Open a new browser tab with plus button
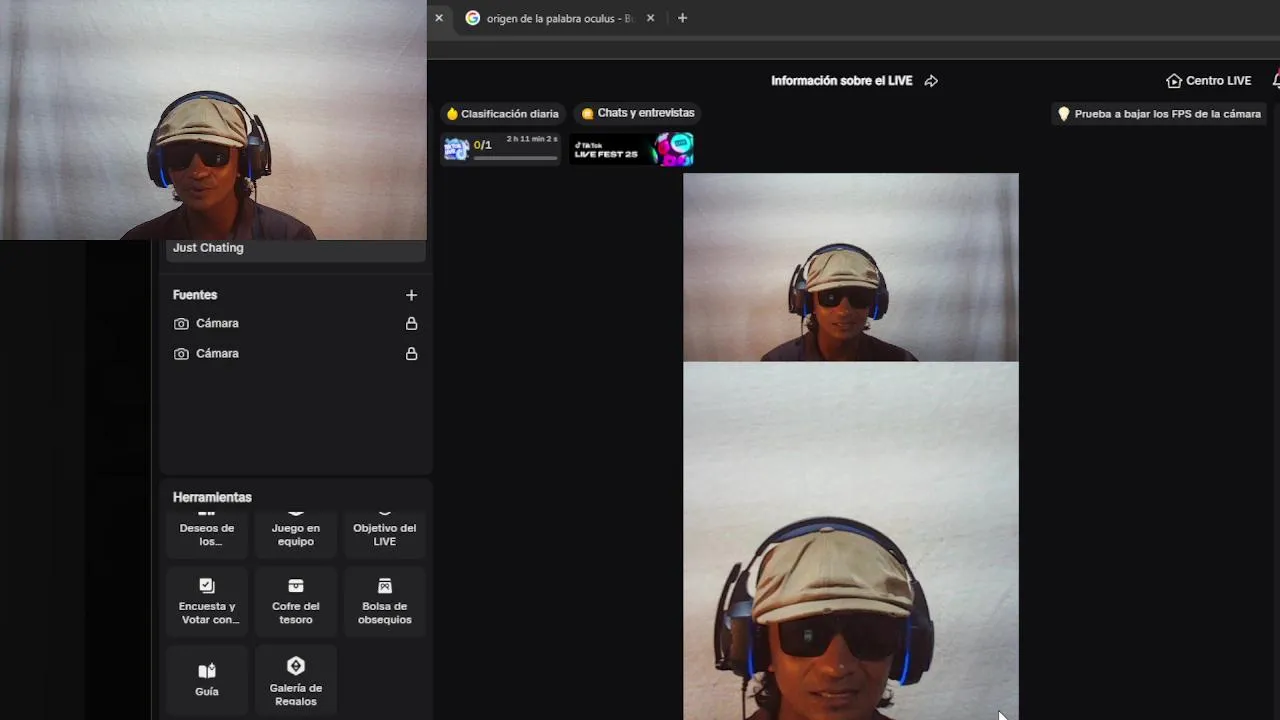The width and height of the screenshot is (1280, 720). [x=682, y=18]
